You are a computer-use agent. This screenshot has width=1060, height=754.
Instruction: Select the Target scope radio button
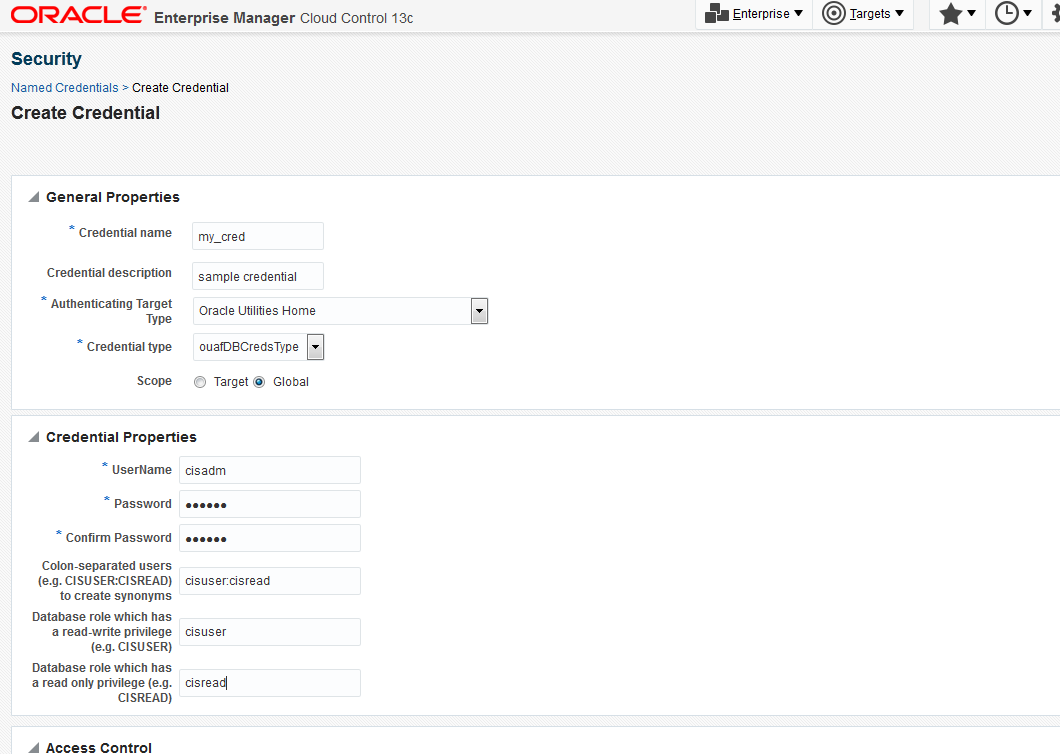[200, 382]
